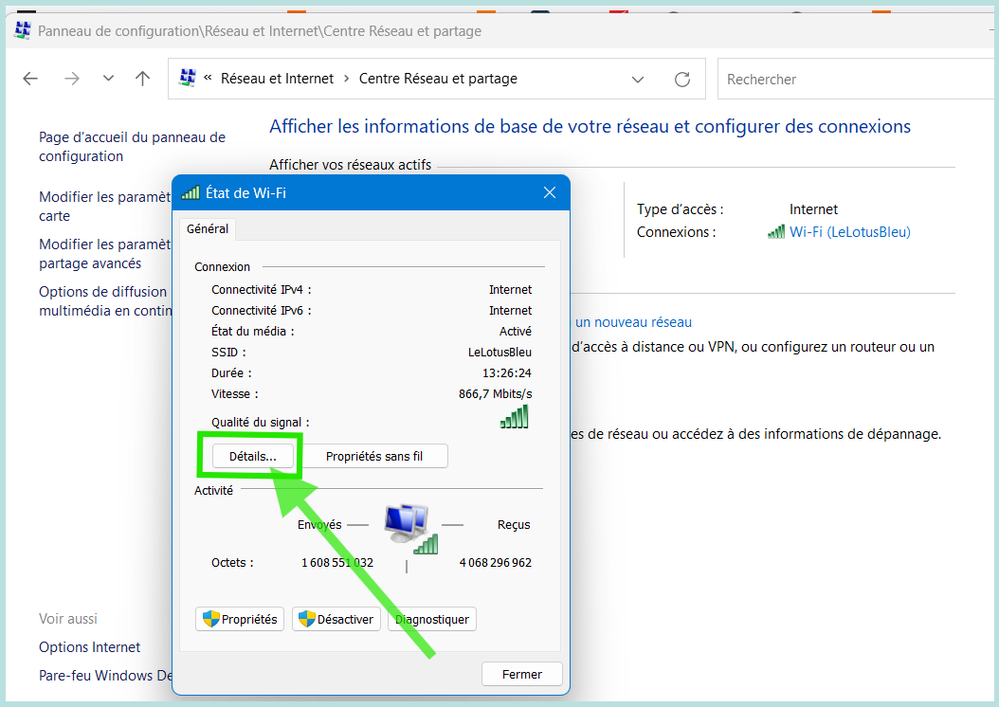
Task: Open 'Modifier les paramètres de partage avancés' link
Action: tap(104, 254)
